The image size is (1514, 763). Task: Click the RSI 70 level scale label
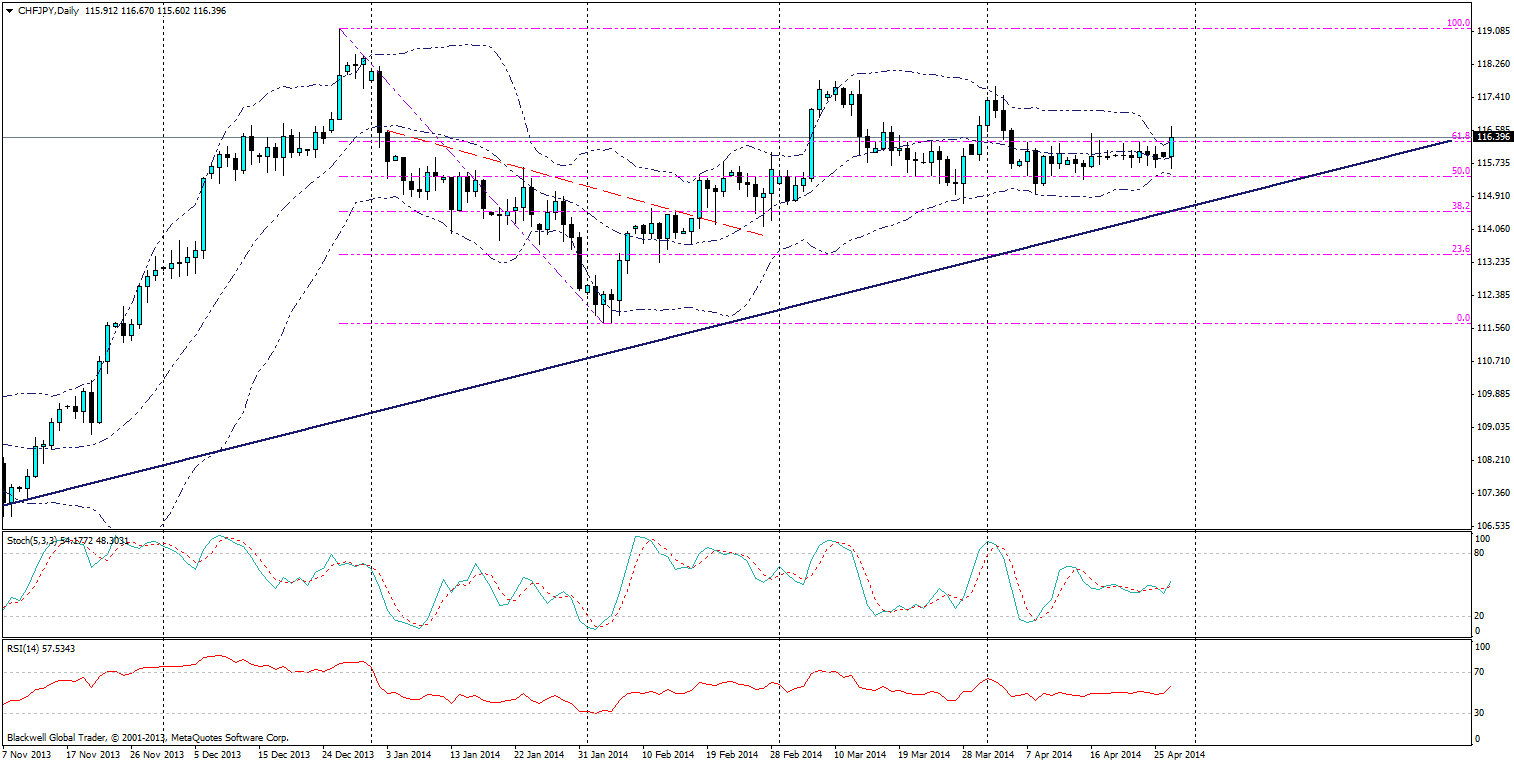click(x=1481, y=672)
